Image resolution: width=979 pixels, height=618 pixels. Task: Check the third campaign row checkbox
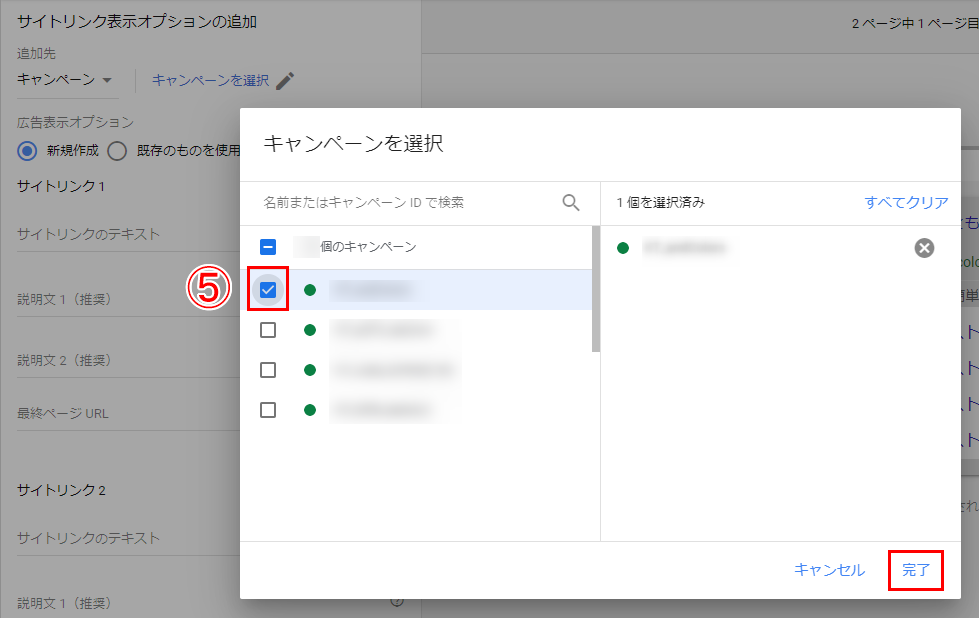(x=268, y=370)
